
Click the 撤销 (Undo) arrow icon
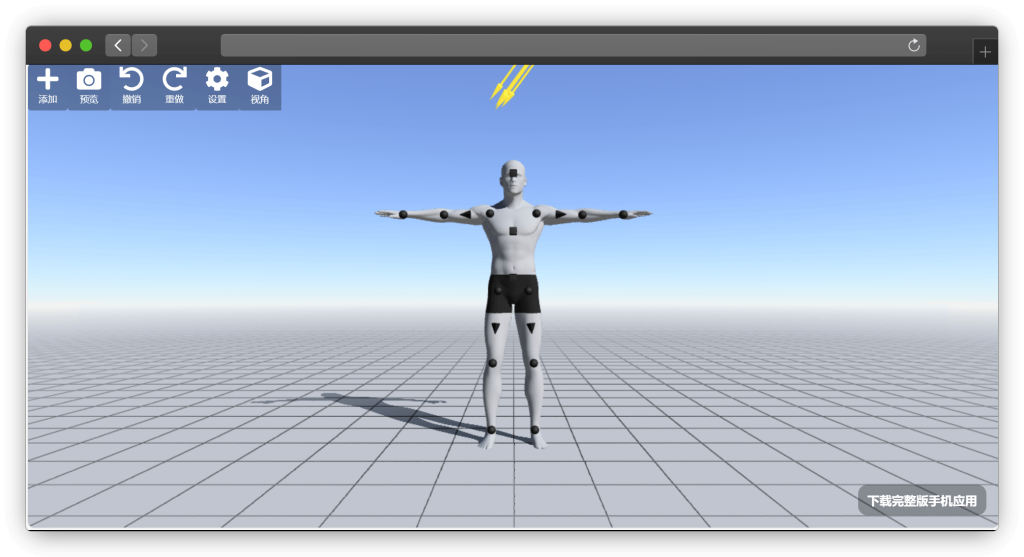click(131, 80)
